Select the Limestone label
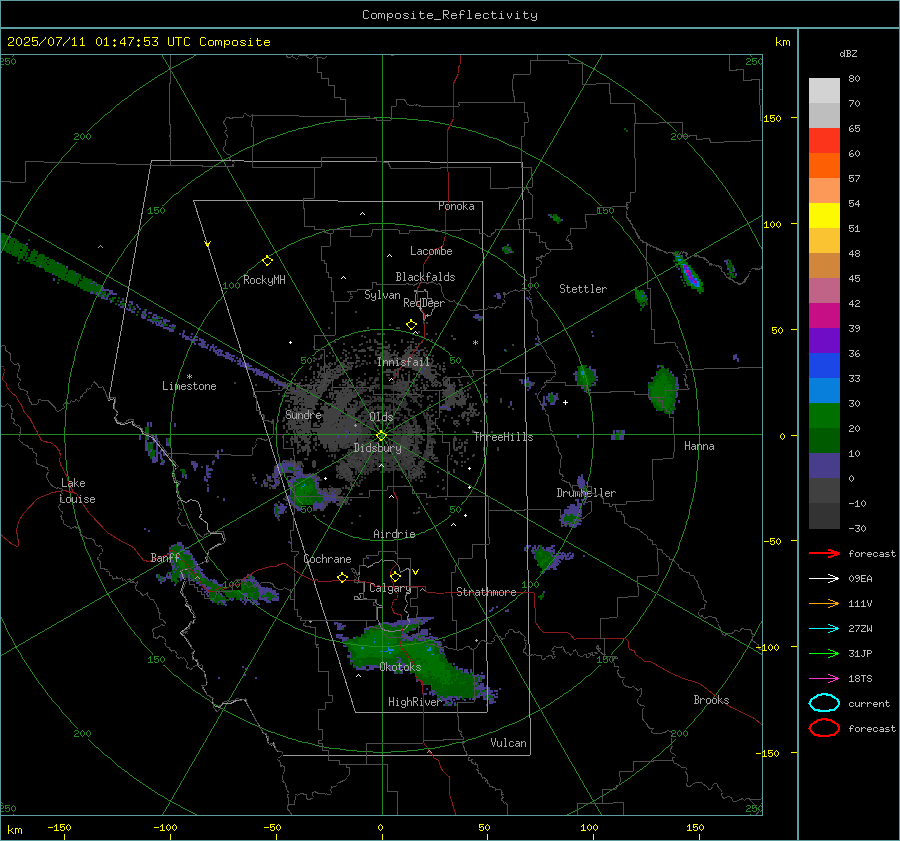The image size is (900, 841). click(x=189, y=386)
